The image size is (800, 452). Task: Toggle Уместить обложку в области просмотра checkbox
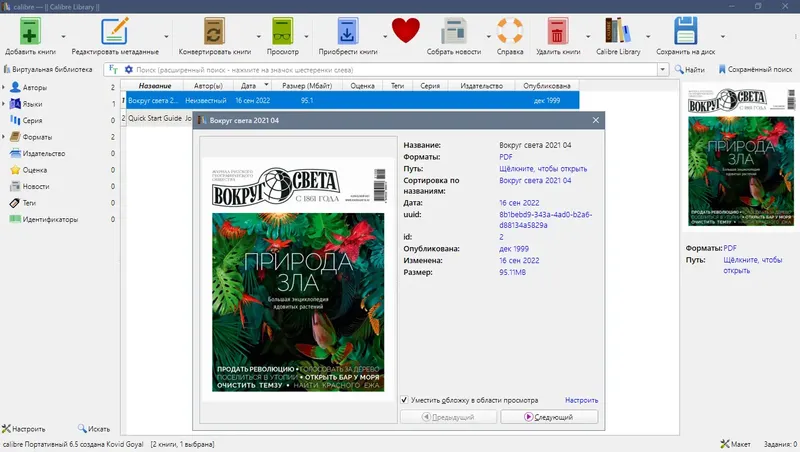pos(404,399)
